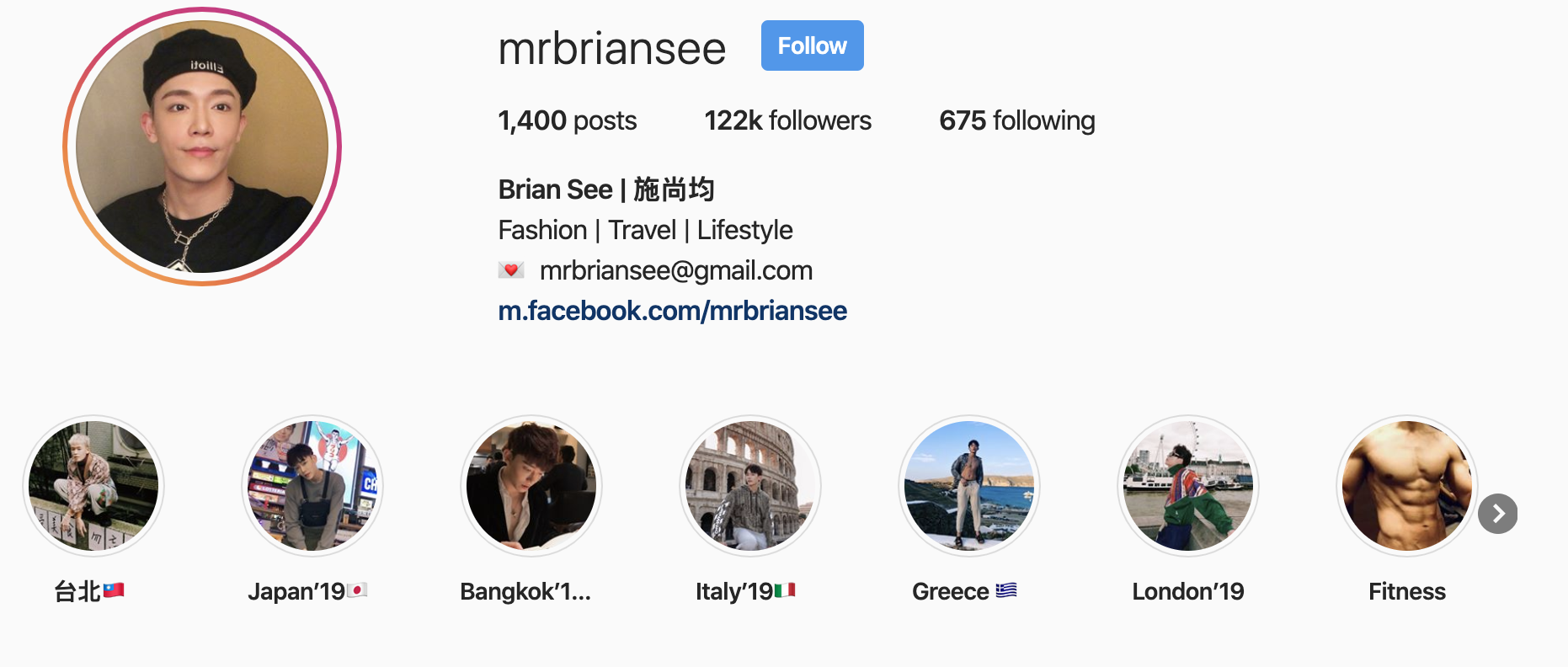Open the Italy'19 Colosseum highlight

750,486
